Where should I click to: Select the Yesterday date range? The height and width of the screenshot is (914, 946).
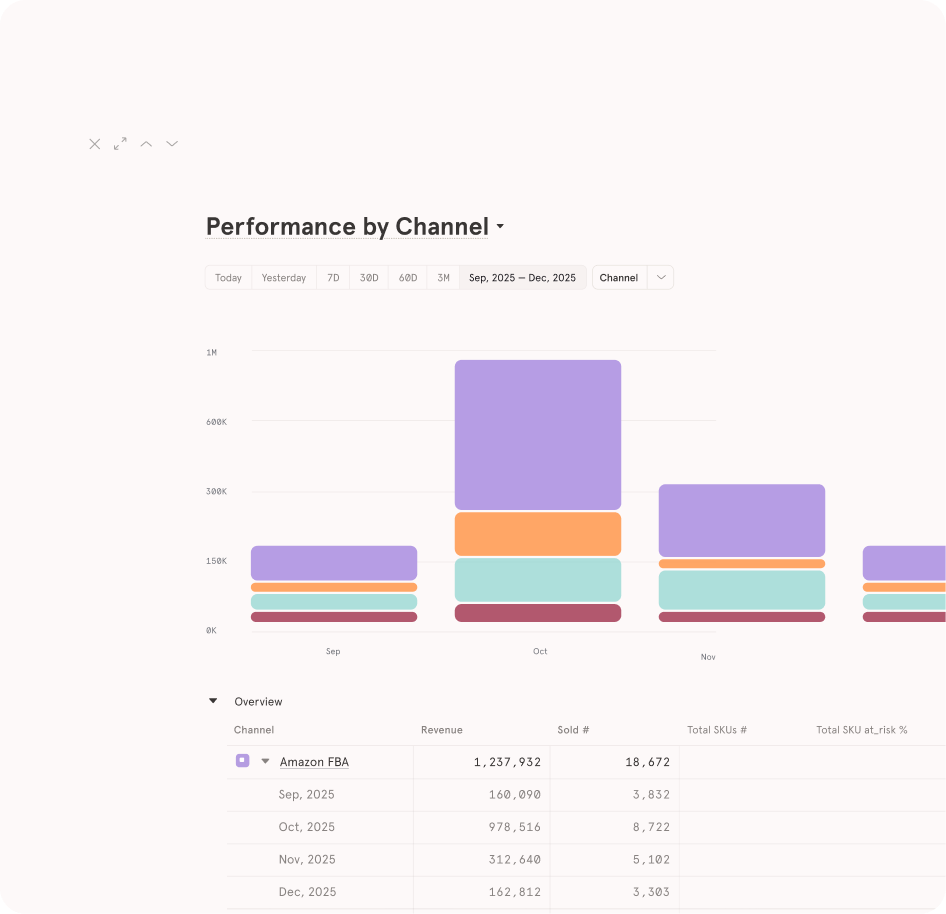(x=284, y=277)
